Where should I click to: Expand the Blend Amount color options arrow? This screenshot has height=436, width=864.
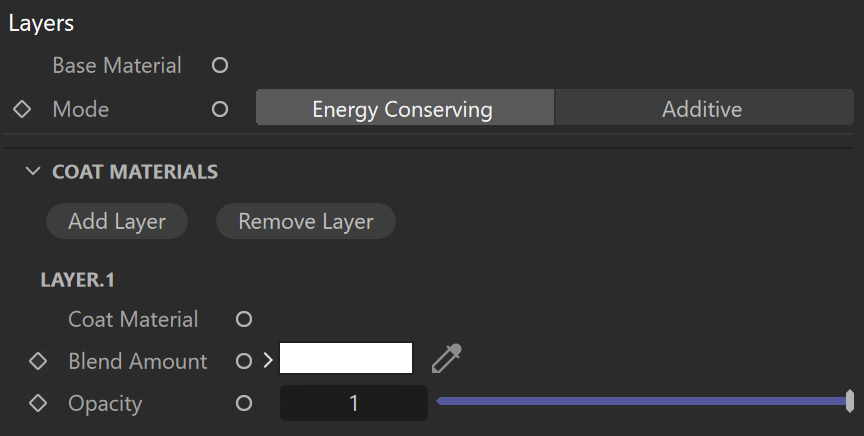pyautogui.click(x=268, y=360)
